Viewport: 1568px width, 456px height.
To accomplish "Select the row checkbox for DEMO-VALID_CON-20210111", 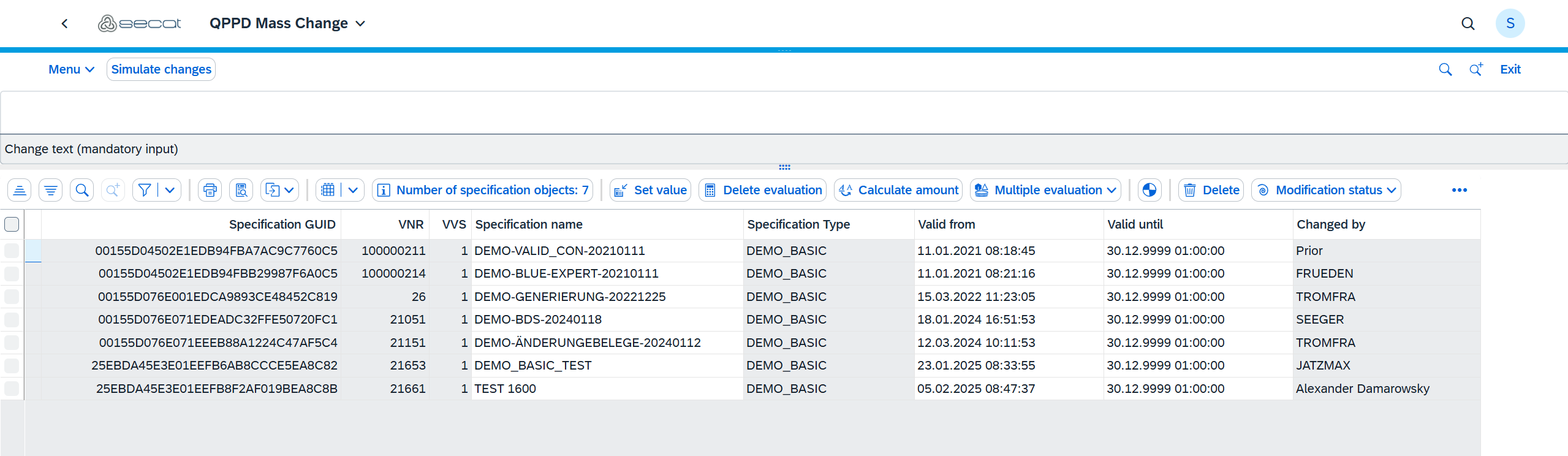I will point(12,251).
